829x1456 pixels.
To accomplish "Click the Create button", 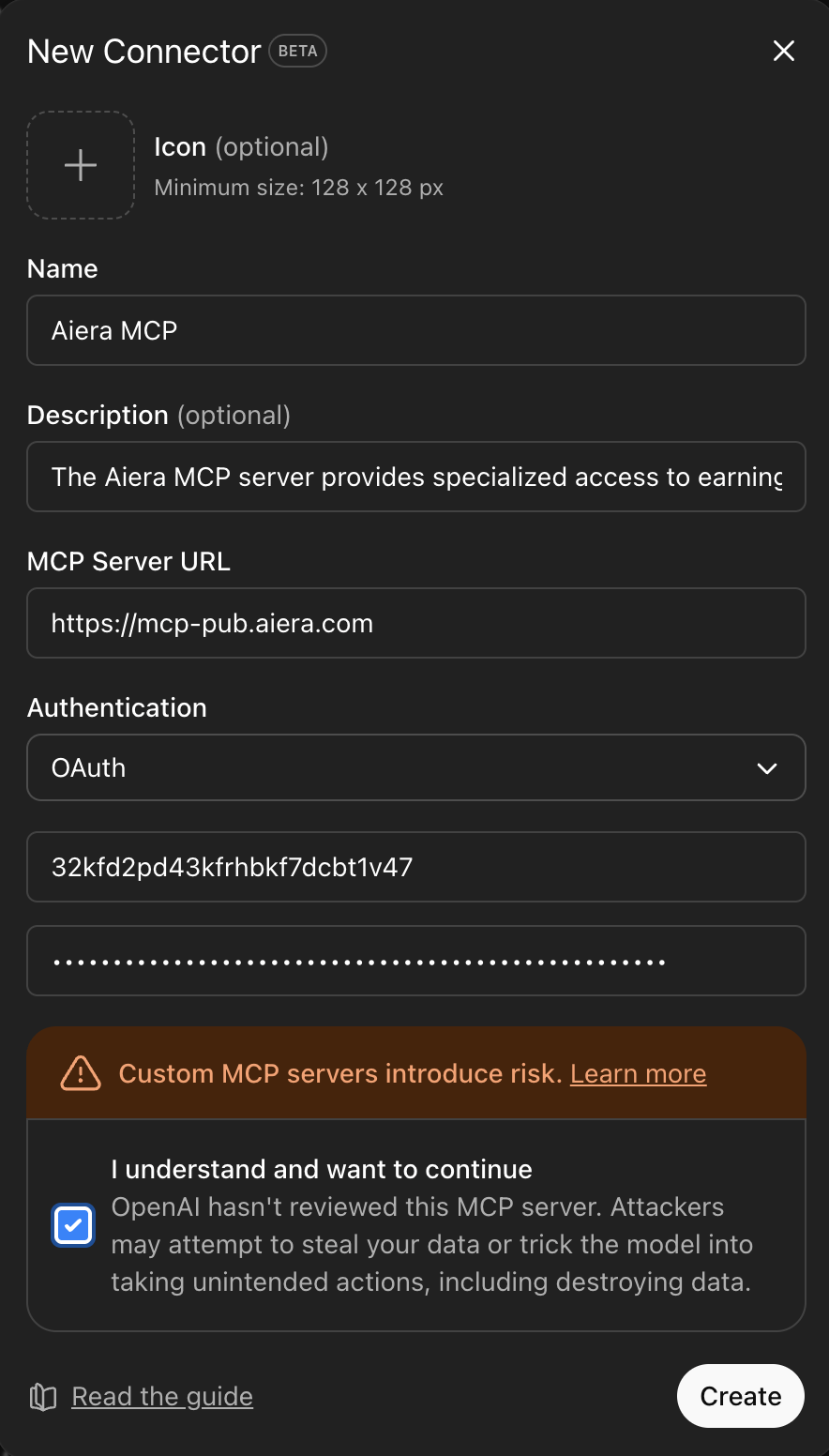I will point(740,1396).
